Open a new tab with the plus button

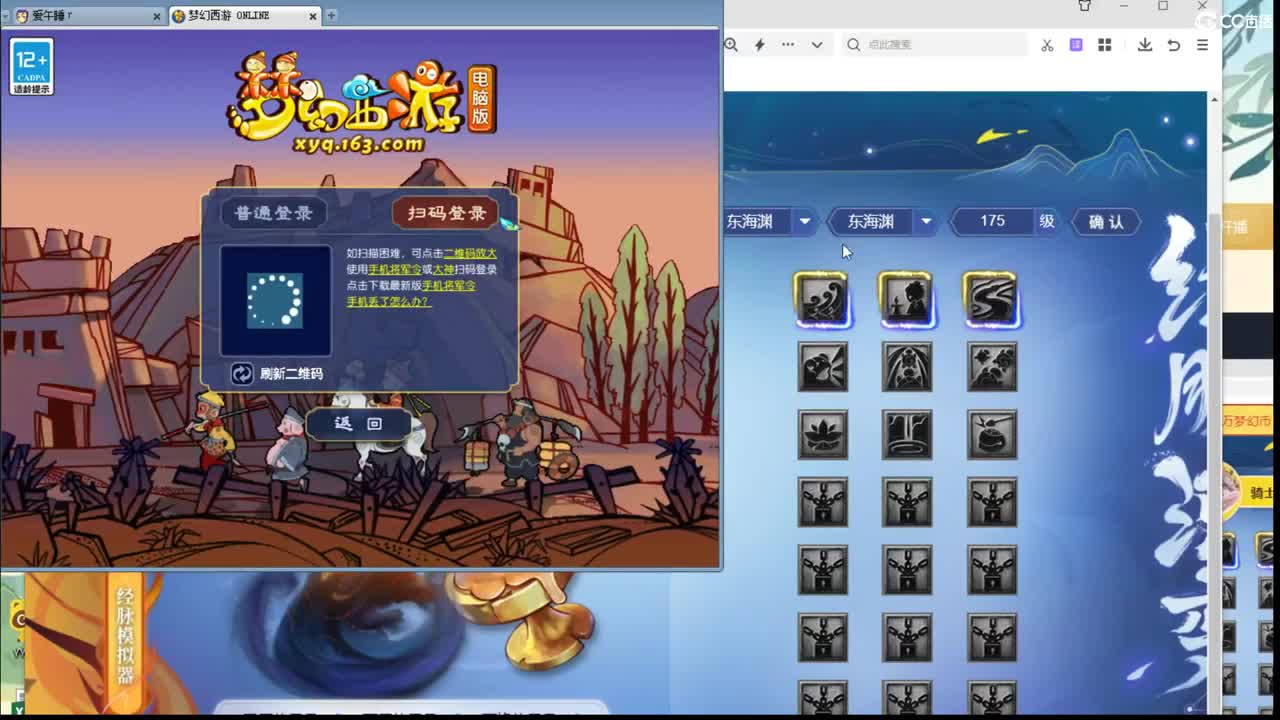click(331, 15)
